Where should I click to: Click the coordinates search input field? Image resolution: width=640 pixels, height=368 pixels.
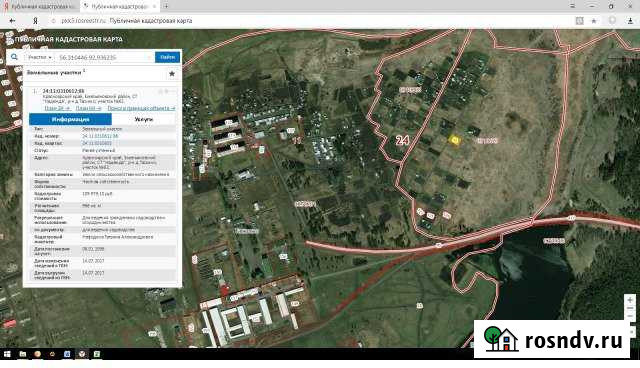[x=104, y=58]
